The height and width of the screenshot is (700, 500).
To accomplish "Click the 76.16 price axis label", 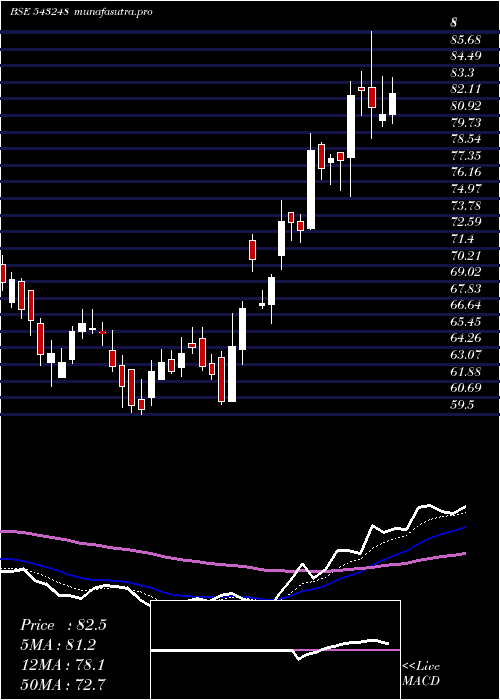I will point(466,172).
